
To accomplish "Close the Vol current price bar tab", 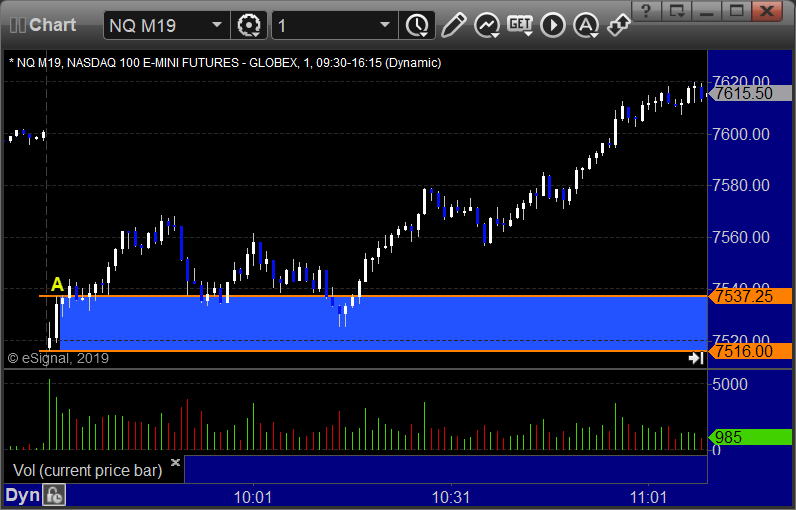I will click(175, 462).
